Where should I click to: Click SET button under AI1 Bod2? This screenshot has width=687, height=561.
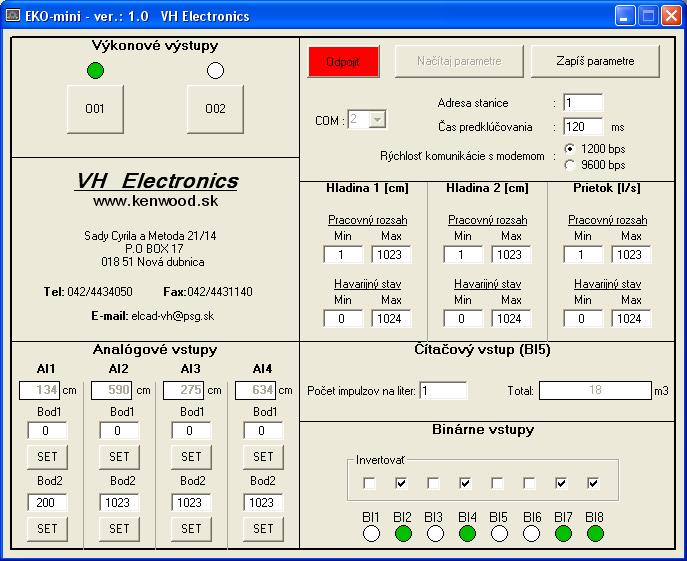47,529
